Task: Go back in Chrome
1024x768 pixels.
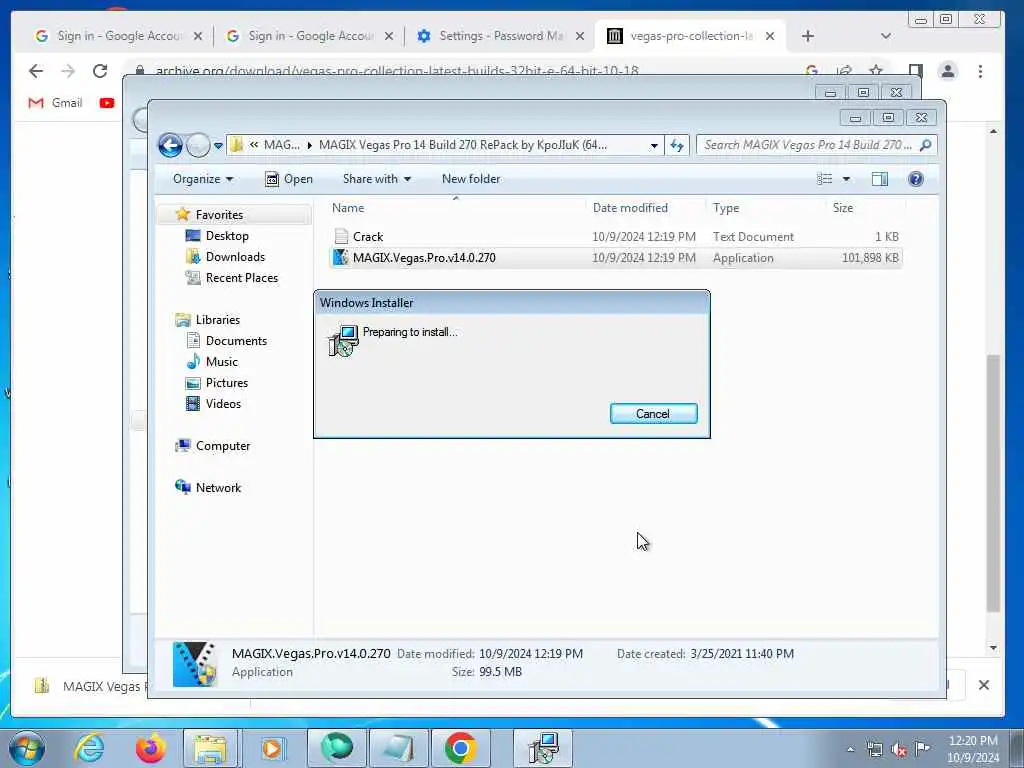Action: click(x=36, y=71)
